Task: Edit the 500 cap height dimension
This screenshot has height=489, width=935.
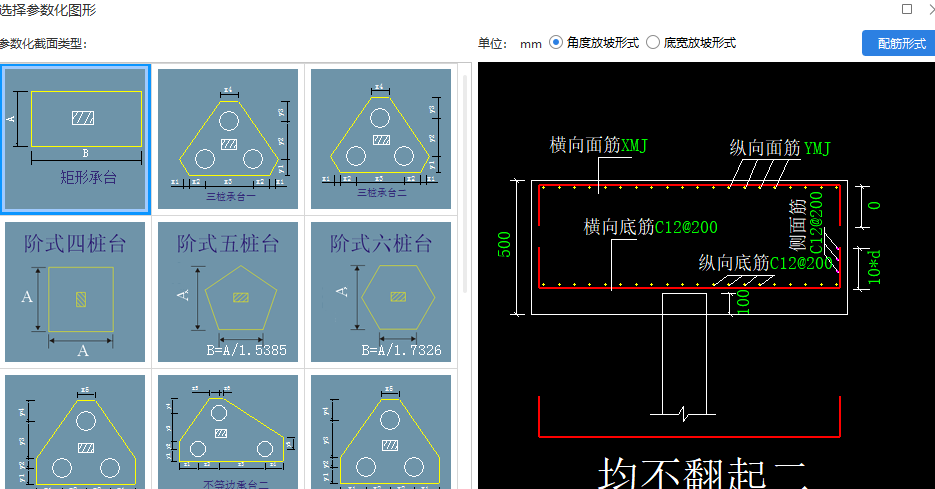Action: pos(504,244)
